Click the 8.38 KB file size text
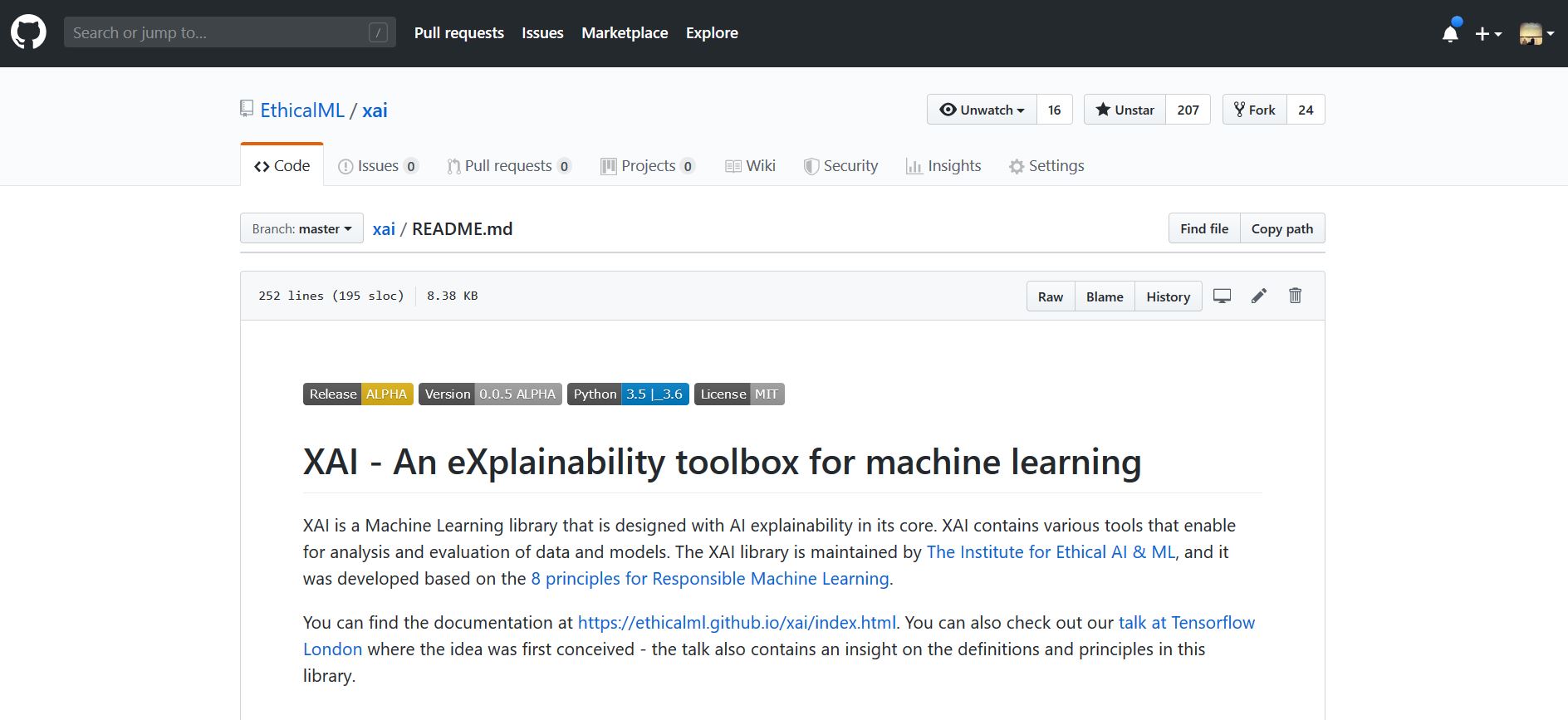 [452, 296]
